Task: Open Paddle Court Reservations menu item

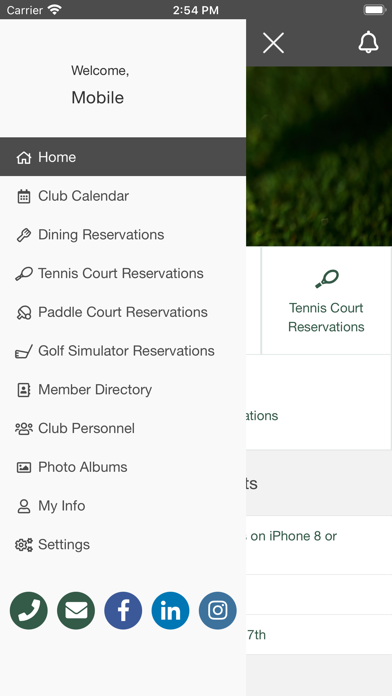Action: coord(123,312)
